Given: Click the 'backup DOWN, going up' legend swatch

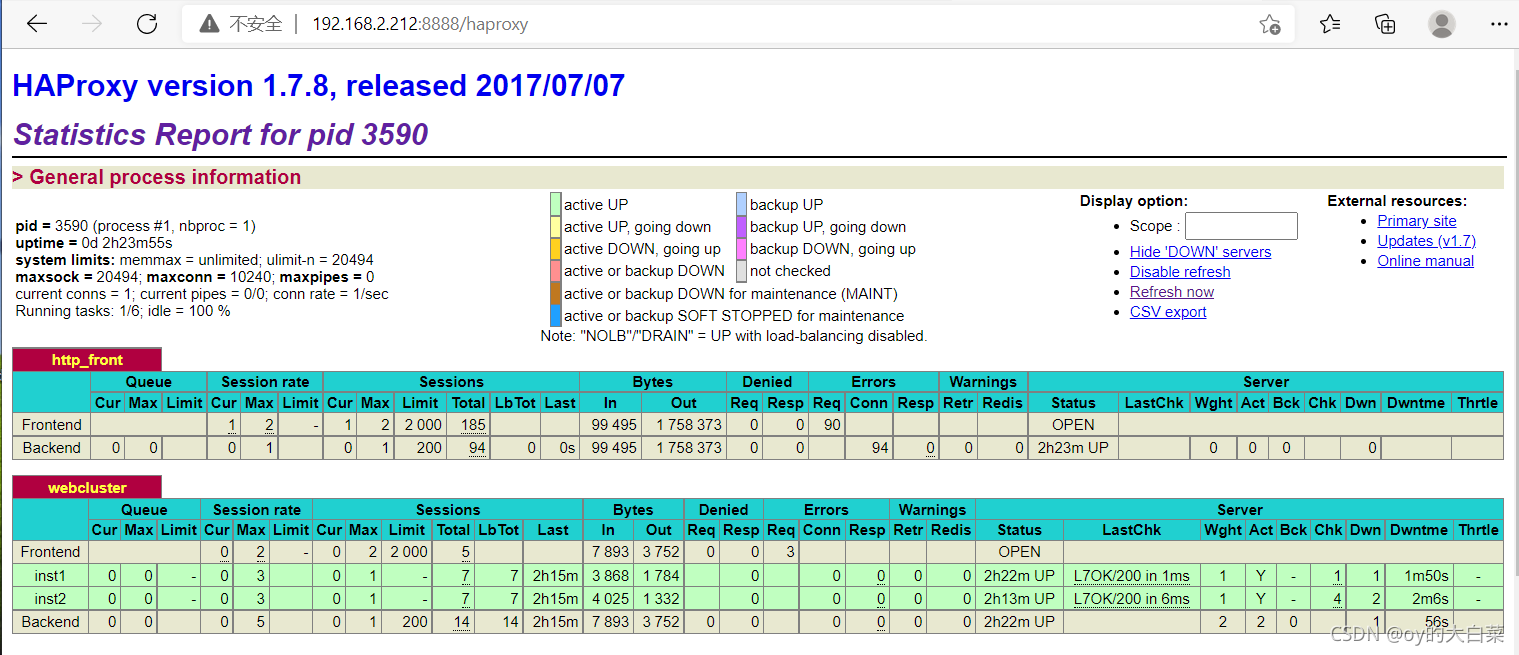Looking at the screenshot, I should [x=741, y=249].
